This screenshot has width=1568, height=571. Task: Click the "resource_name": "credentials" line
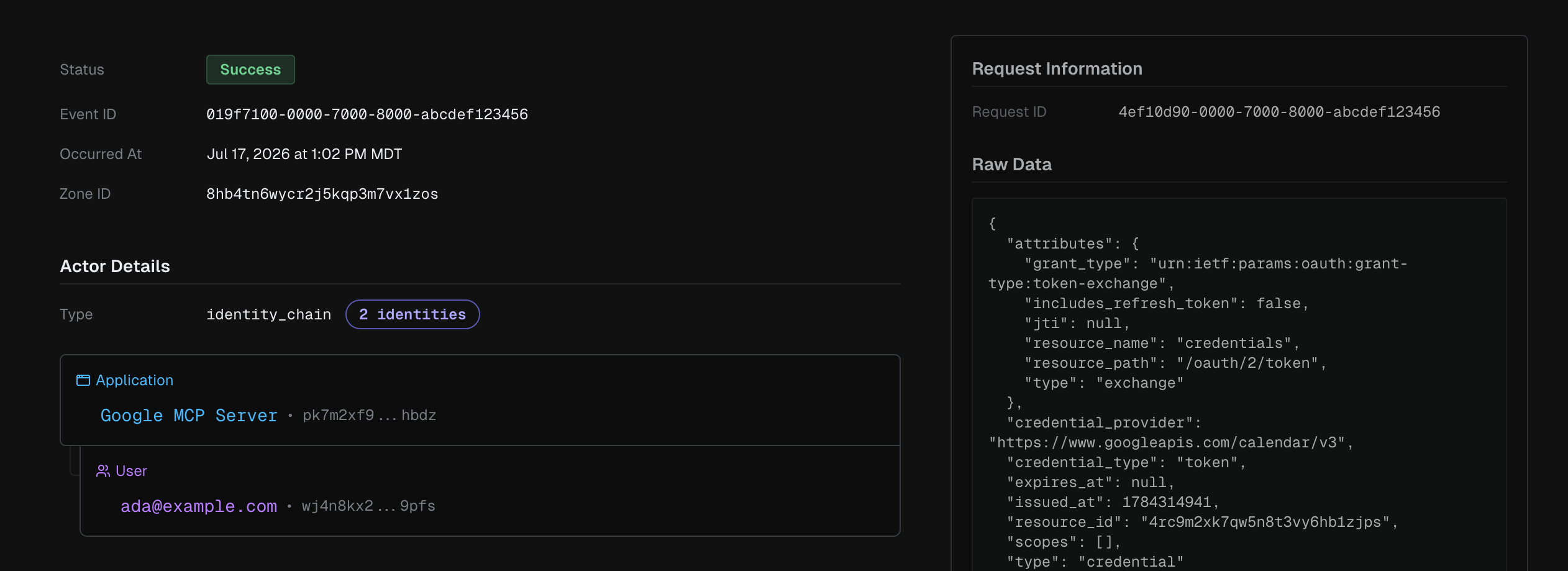1162,343
